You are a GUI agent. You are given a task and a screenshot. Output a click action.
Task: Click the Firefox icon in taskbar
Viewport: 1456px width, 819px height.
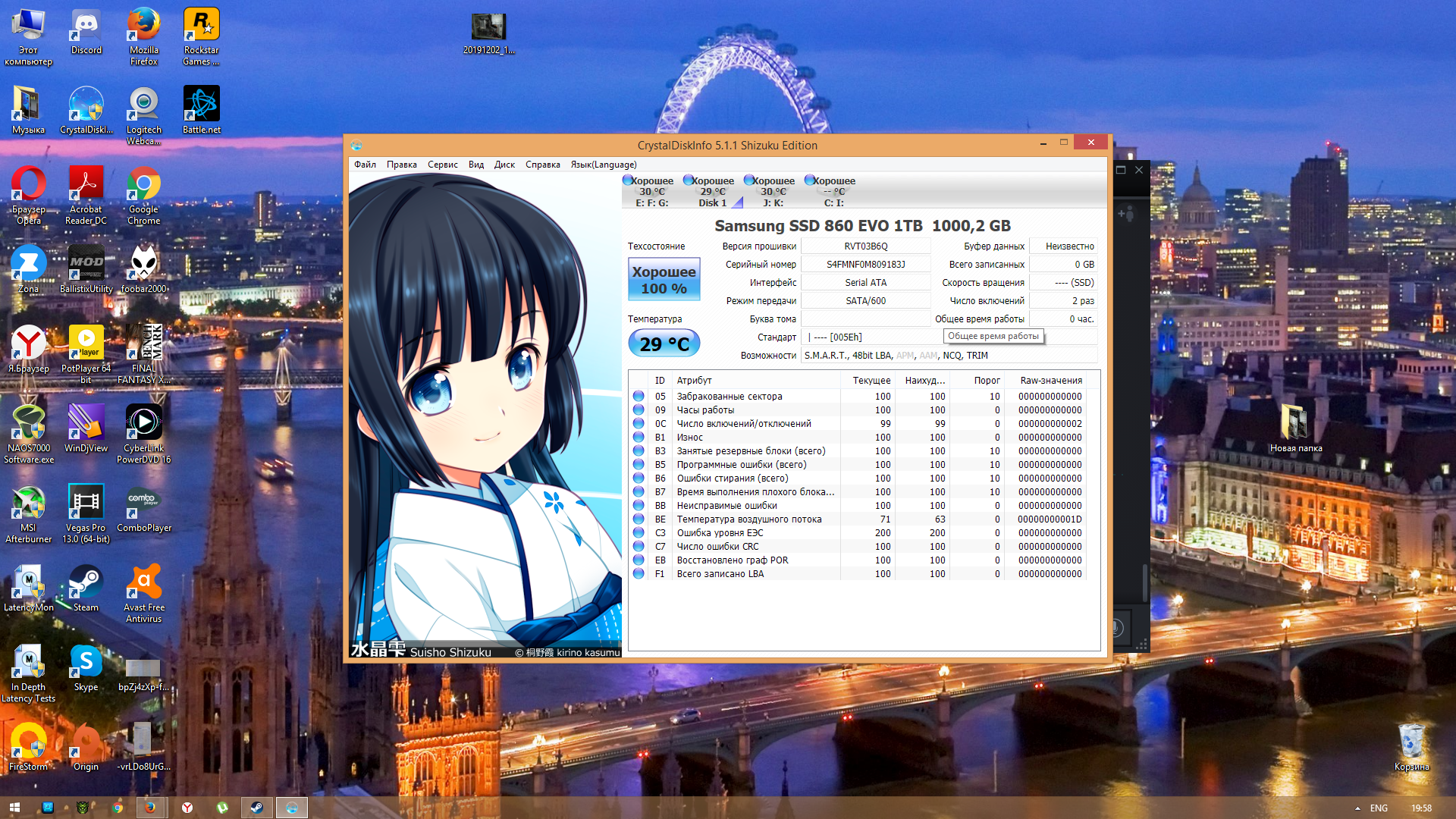point(150,808)
